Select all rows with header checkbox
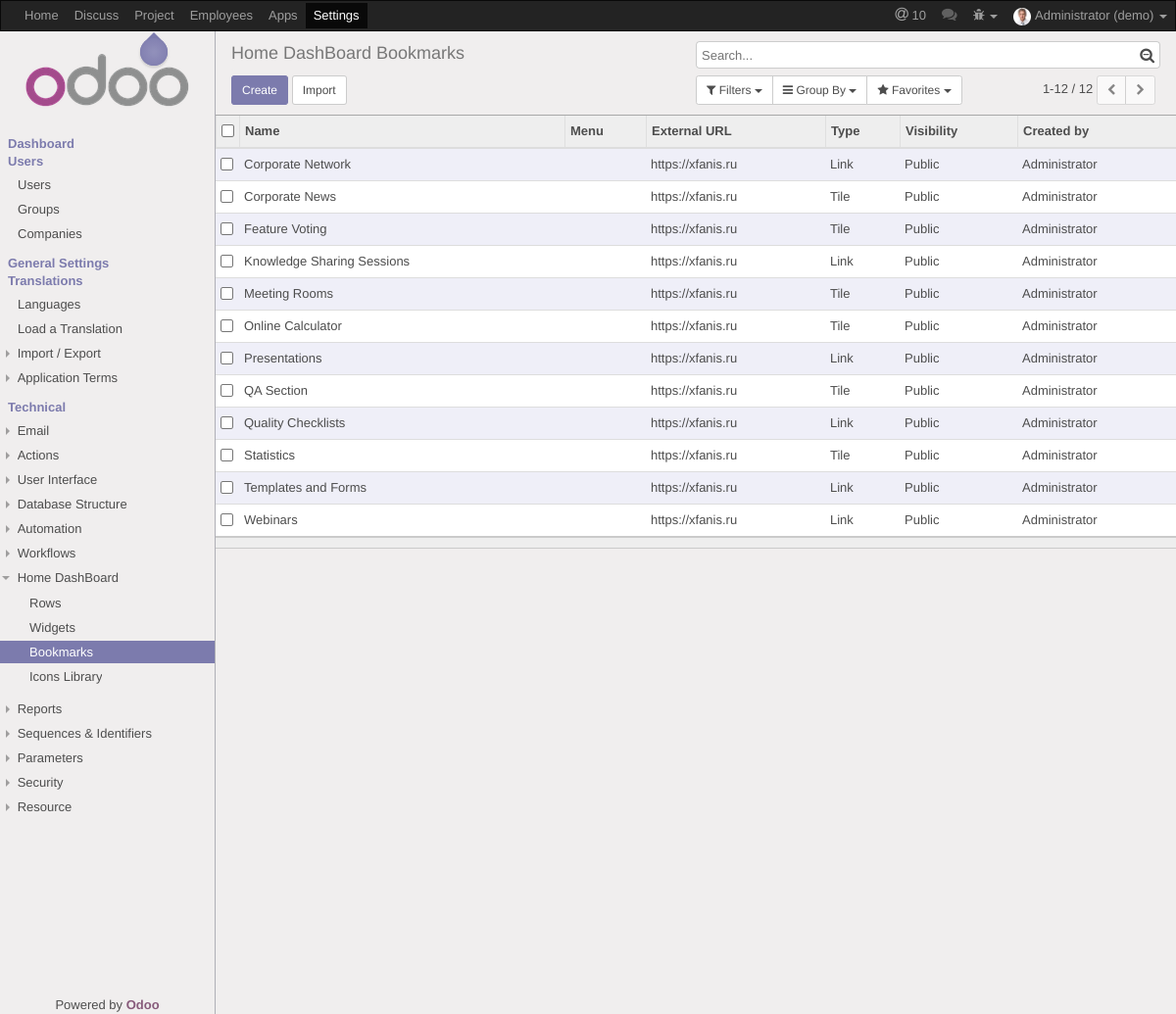 [x=228, y=131]
